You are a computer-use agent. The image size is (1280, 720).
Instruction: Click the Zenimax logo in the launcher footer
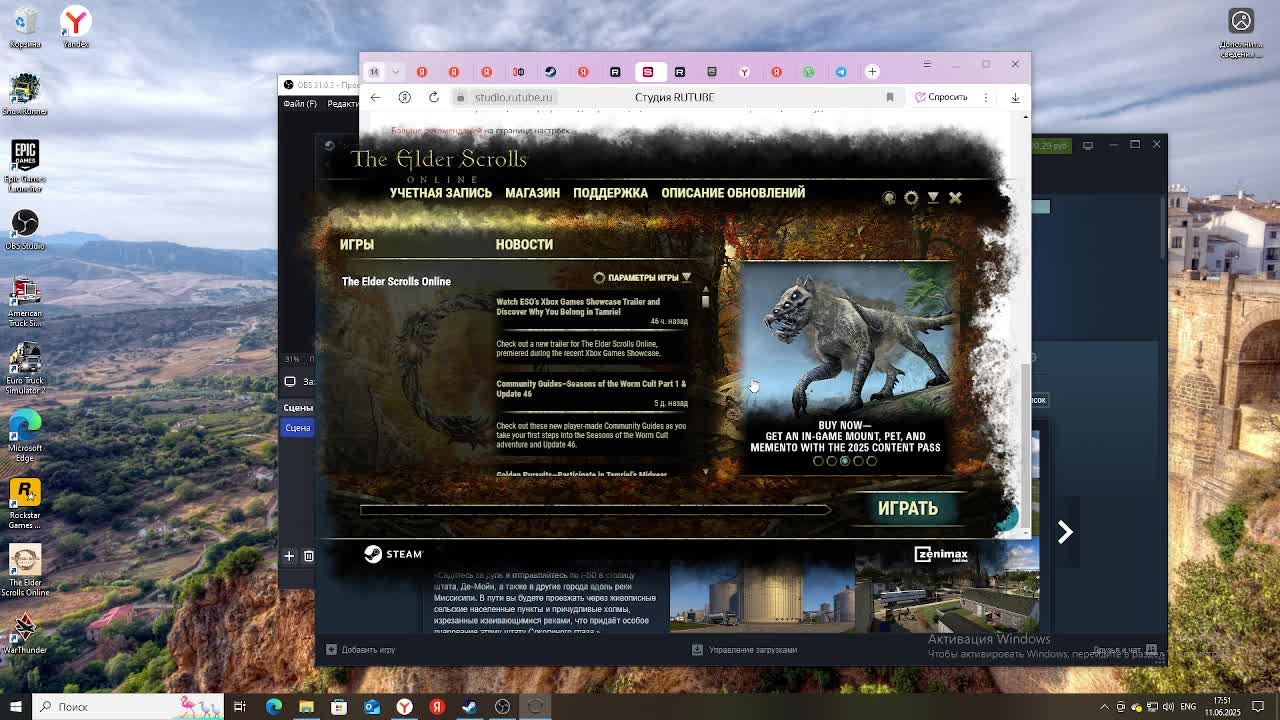click(x=941, y=554)
